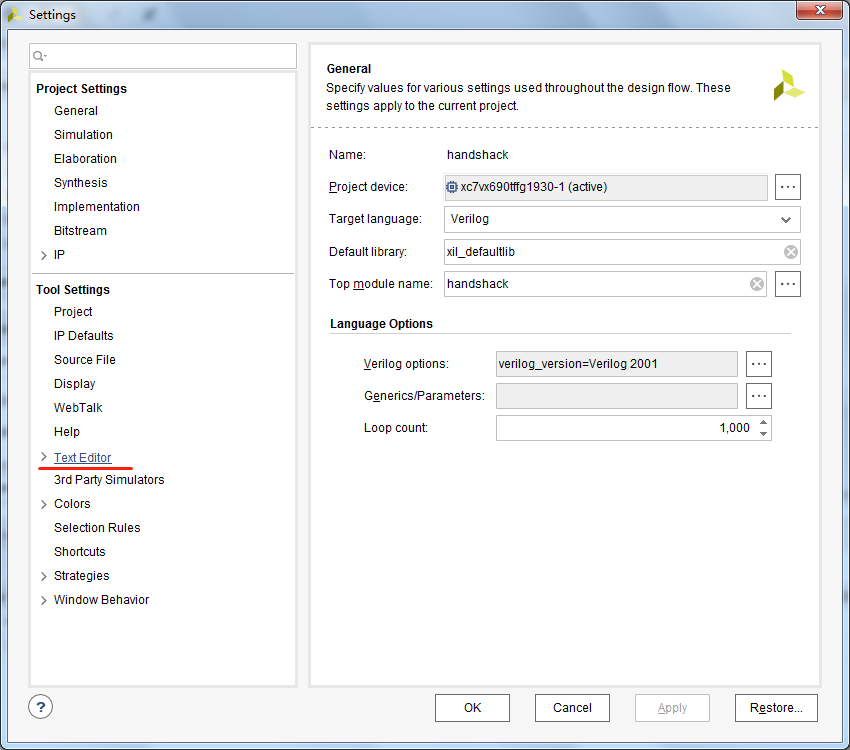The height and width of the screenshot is (750, 850).
Task: Clear the Default library field
Action: coord(791,252)
